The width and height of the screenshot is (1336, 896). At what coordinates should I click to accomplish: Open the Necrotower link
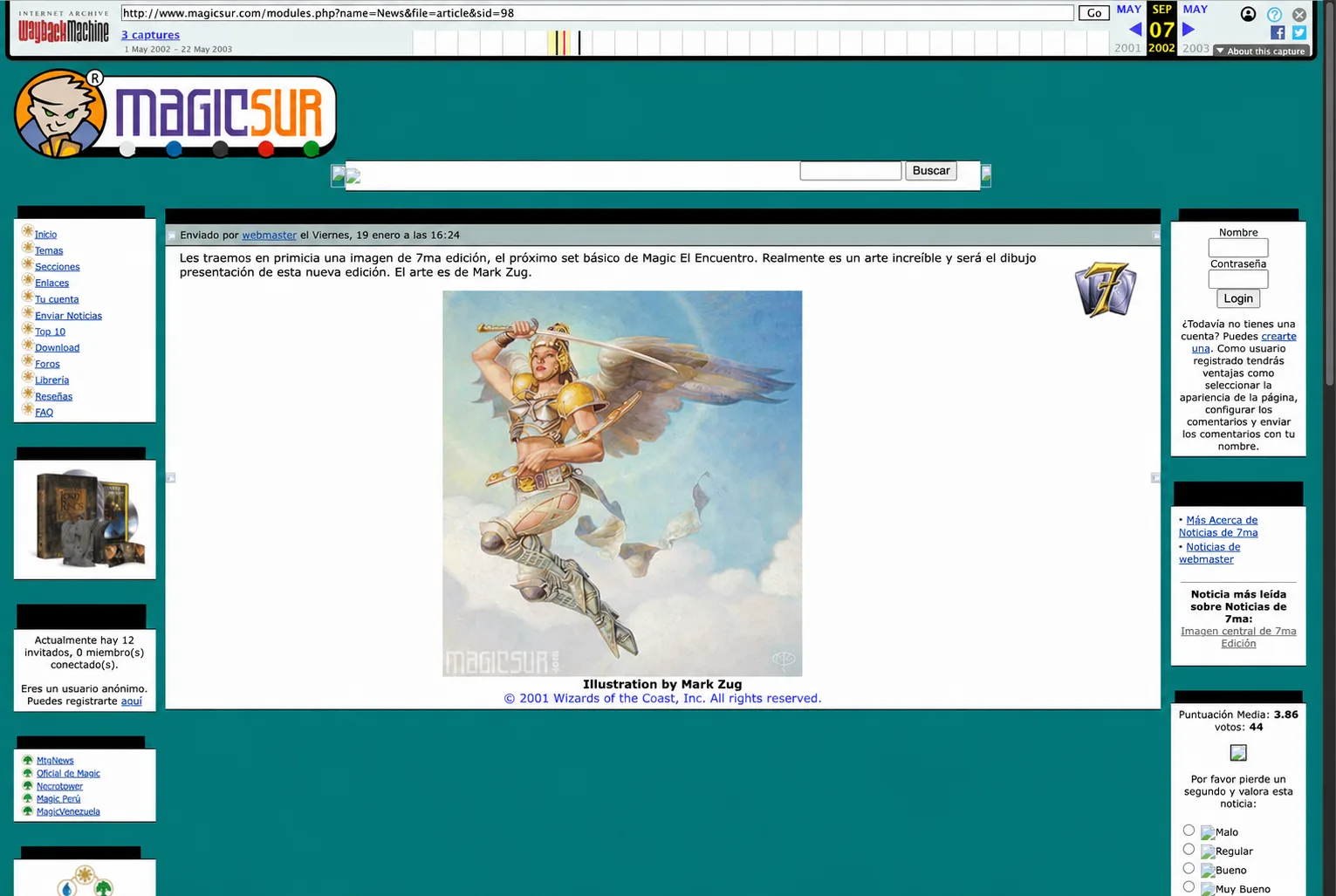coord(59,786)
